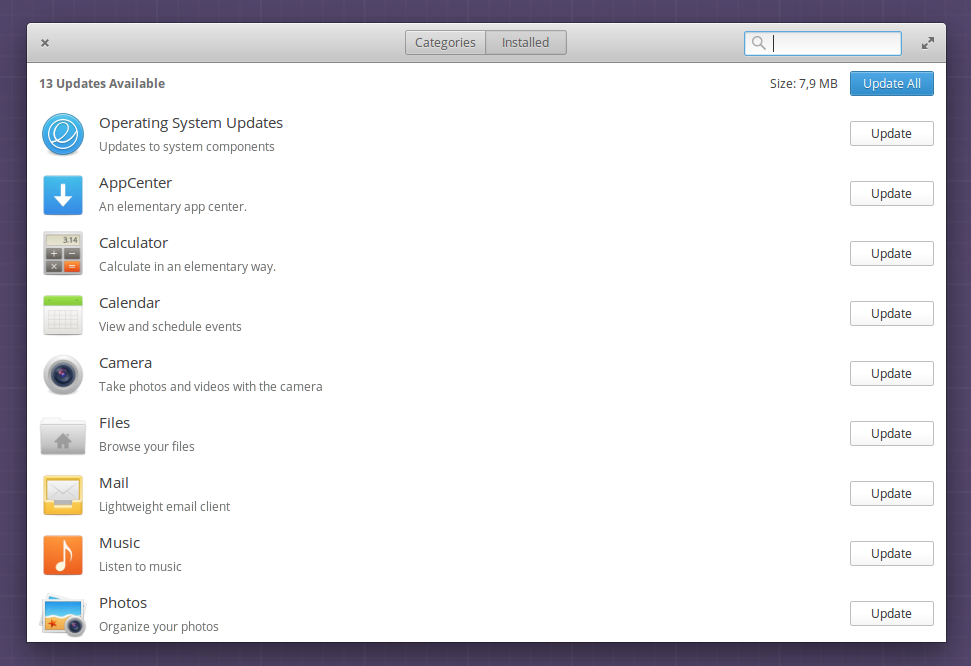Click the Operating System Updates elementary logo icon

63,134
